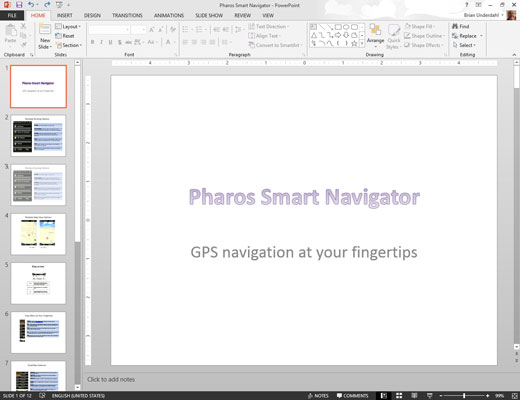Collapse the ribbon with the chevron

click(x=514, y=55)
